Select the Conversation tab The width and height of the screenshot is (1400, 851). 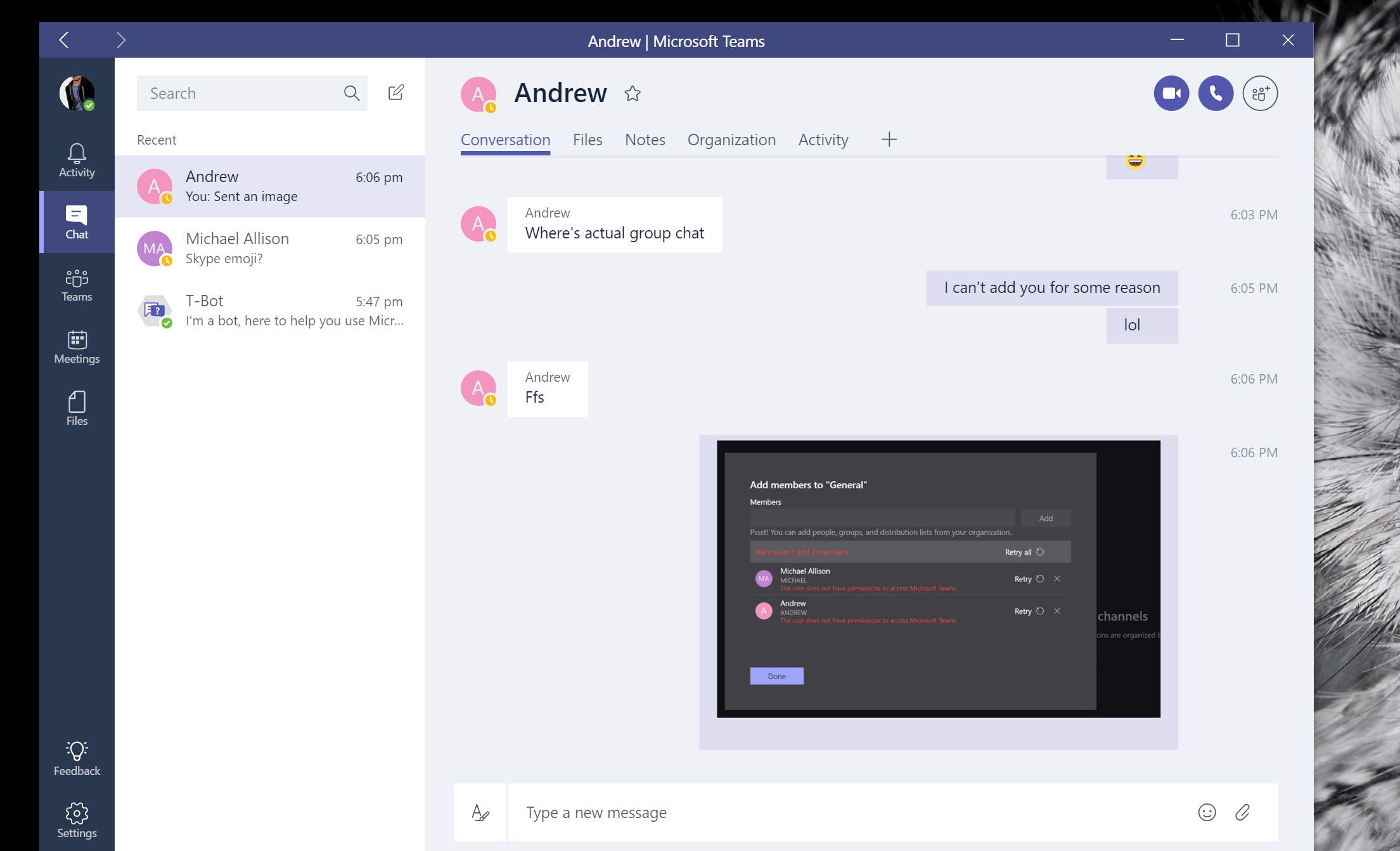click(505, 139)
